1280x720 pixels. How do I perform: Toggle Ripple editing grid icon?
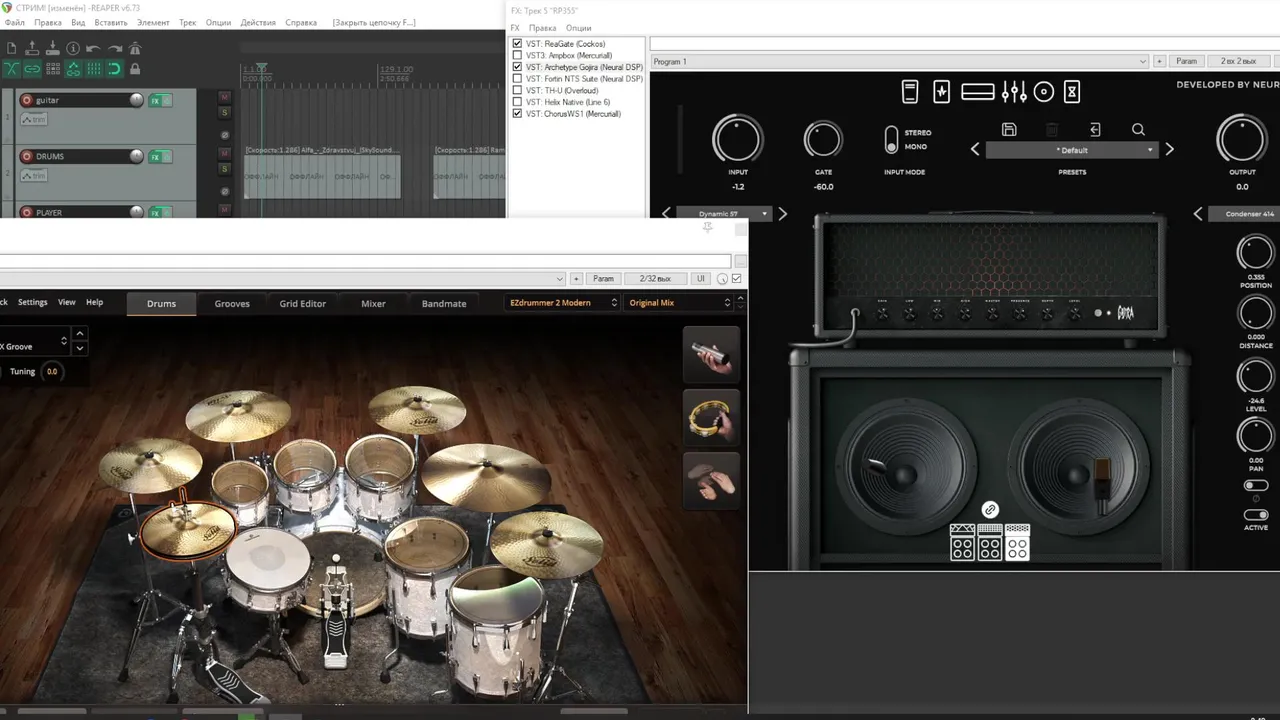pos(53,69)
